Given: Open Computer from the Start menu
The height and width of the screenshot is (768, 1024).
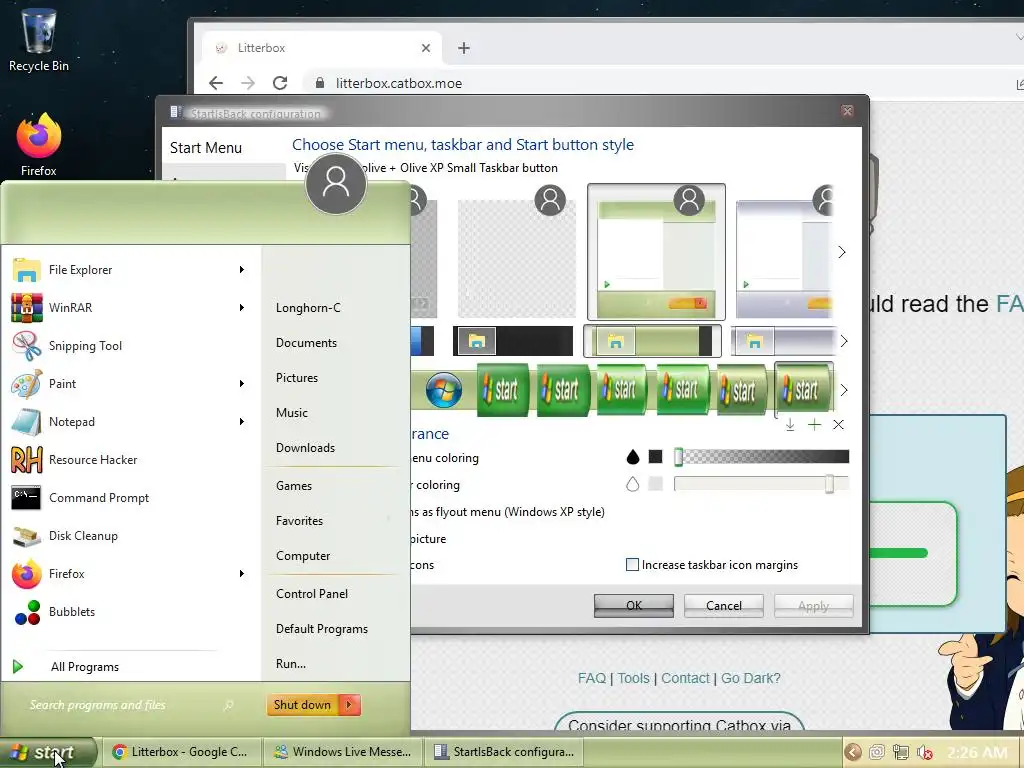Looking at the screenshot, I should [x=303, y=556].
